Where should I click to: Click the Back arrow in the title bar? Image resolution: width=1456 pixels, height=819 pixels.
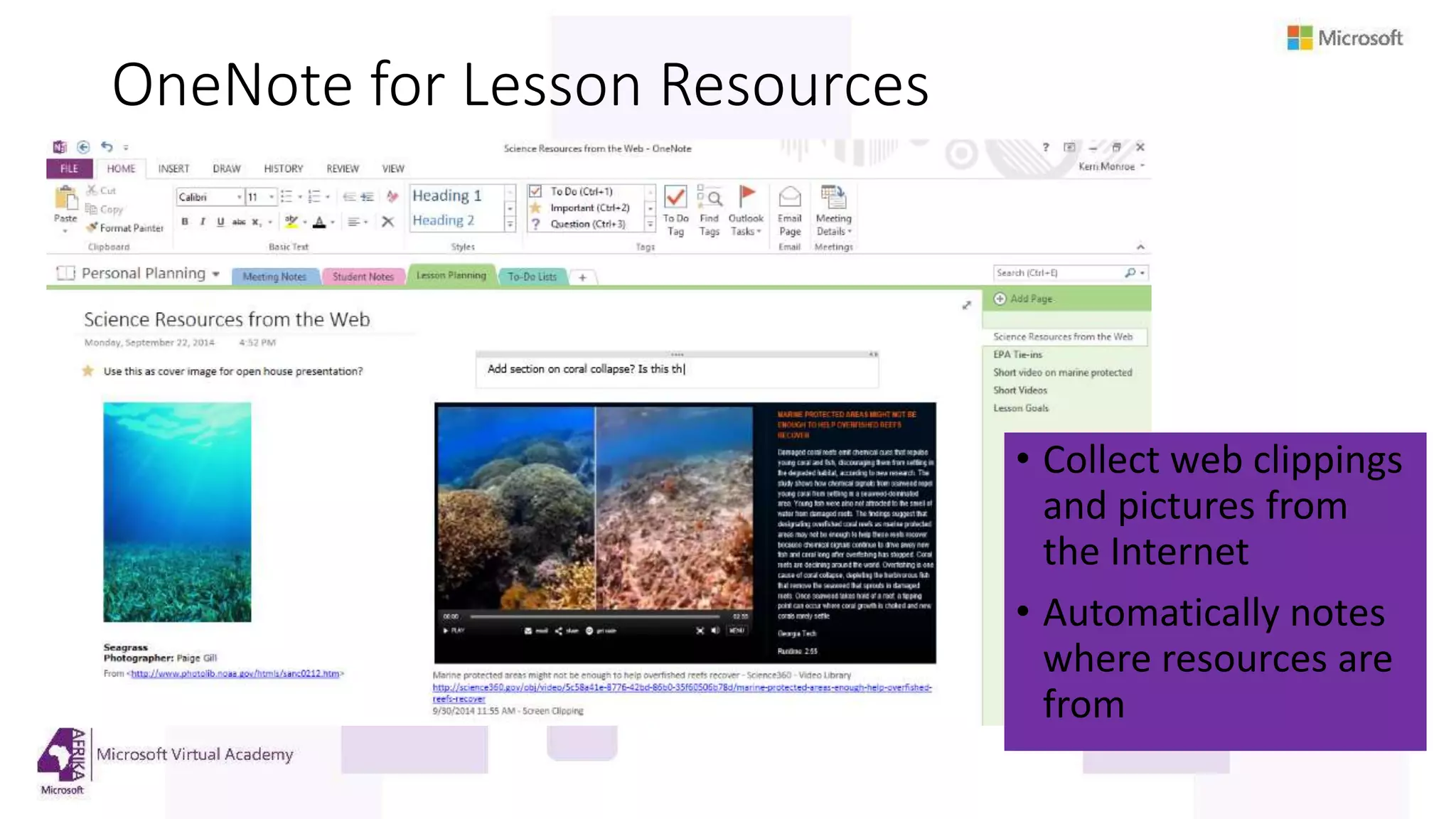(x=83, y=147)
